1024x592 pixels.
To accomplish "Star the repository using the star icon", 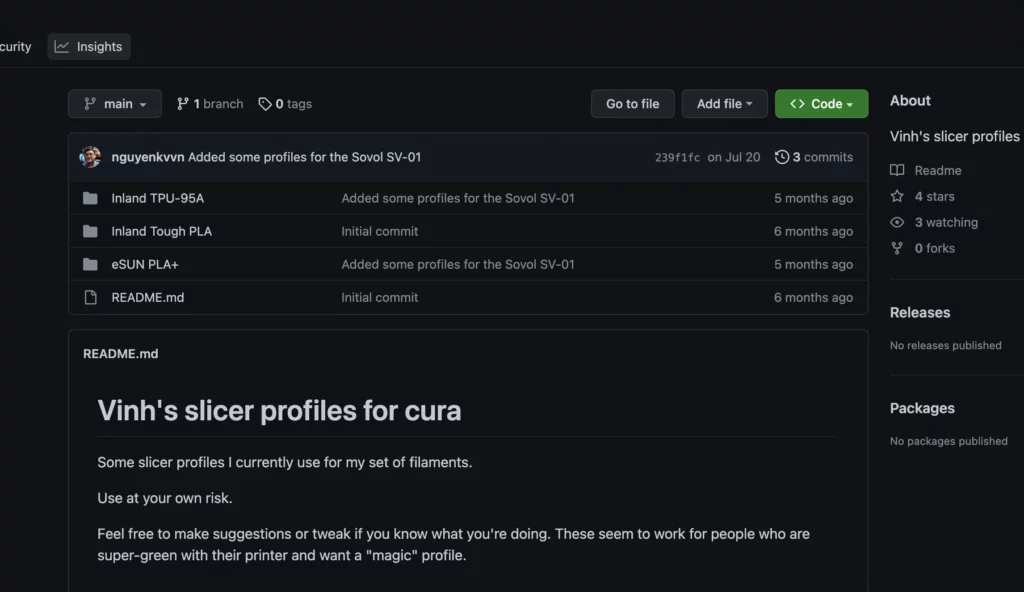I will click(898, 196).
